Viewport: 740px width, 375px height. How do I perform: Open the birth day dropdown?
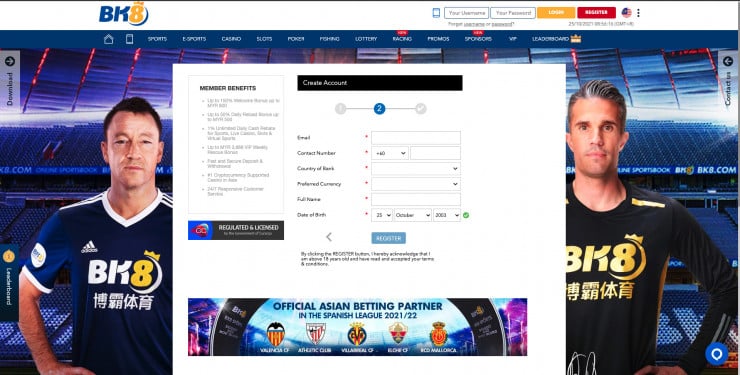pyautogui.click(x=382, y=215)
